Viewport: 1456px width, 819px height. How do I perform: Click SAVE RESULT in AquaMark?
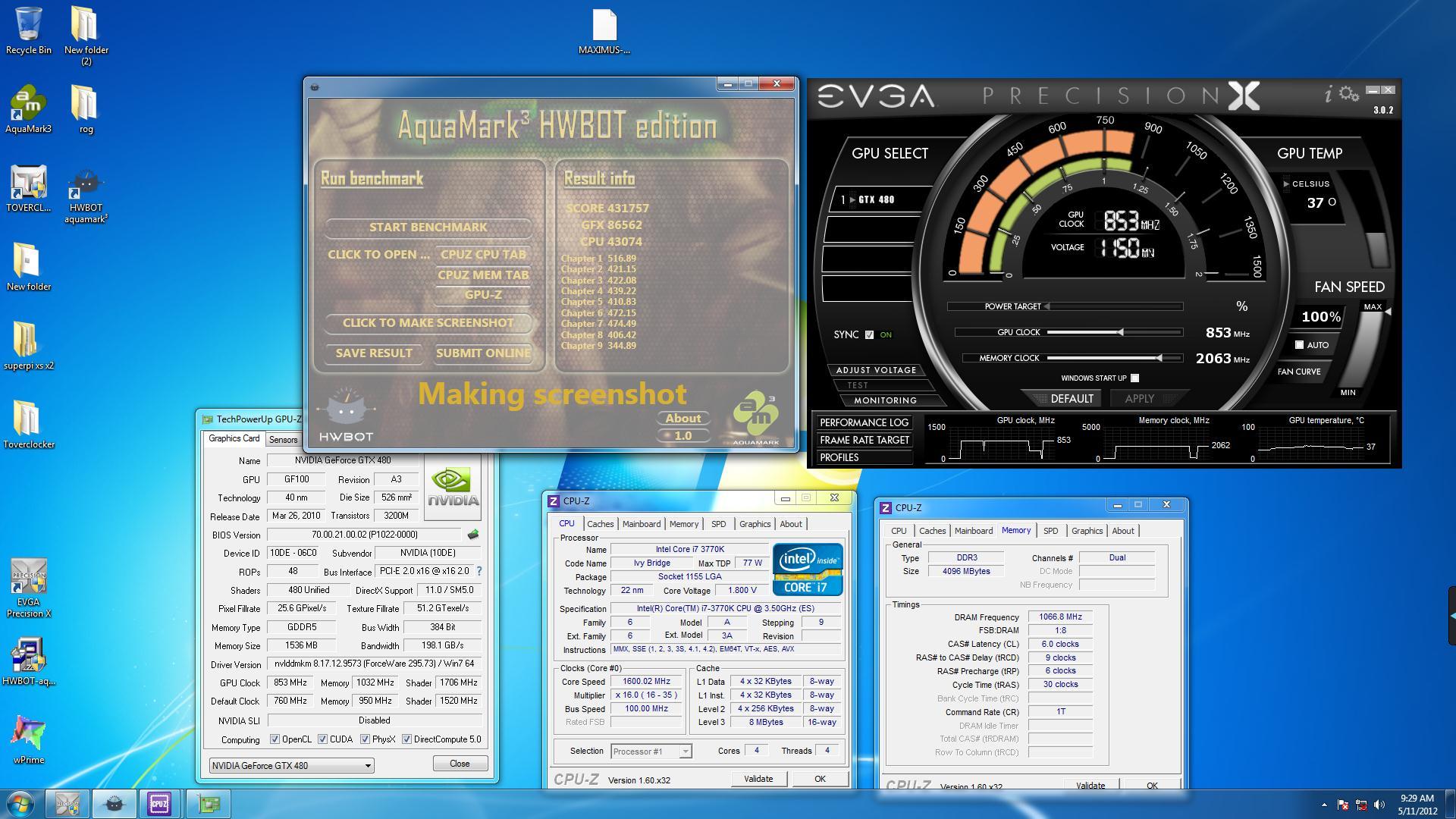coord(374,353)
